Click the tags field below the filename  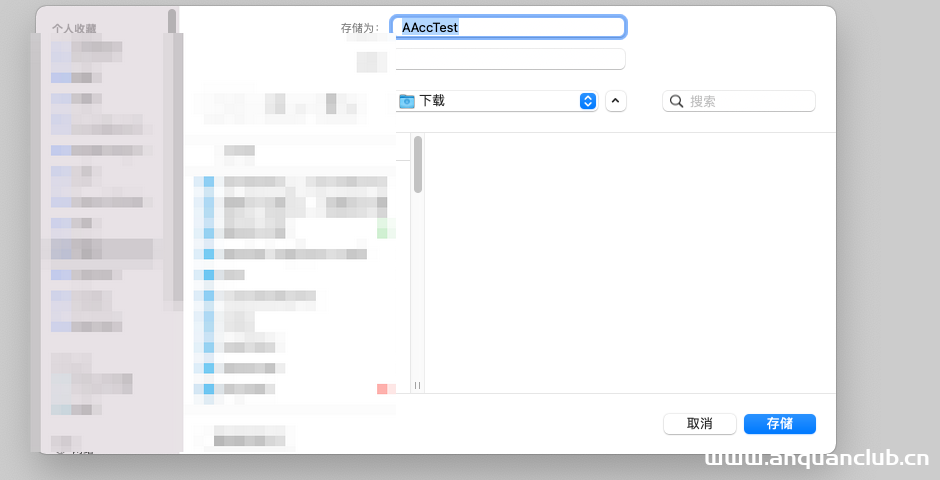[510, 59]
